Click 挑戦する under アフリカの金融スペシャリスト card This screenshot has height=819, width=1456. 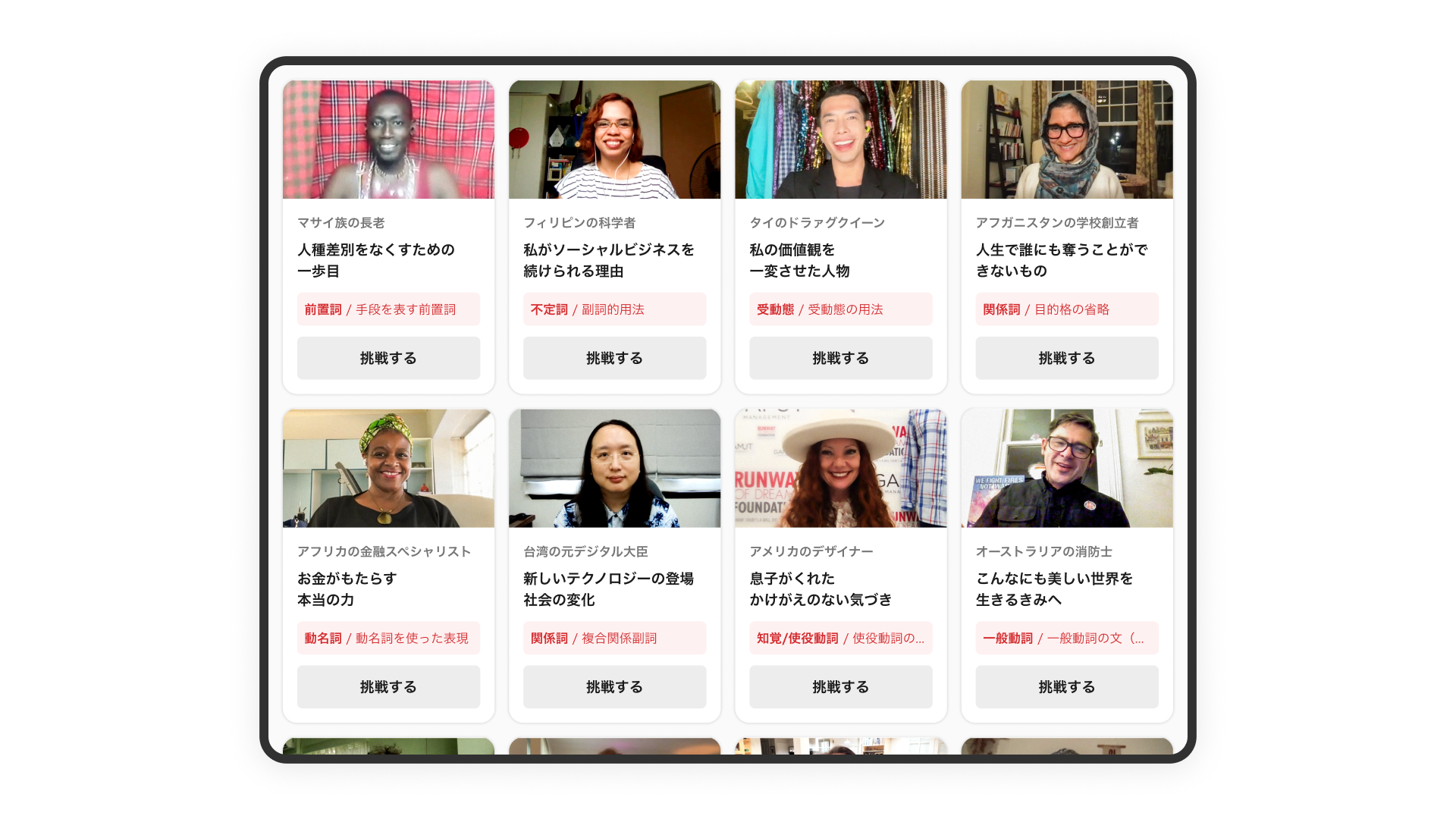(x=388, y=686)
